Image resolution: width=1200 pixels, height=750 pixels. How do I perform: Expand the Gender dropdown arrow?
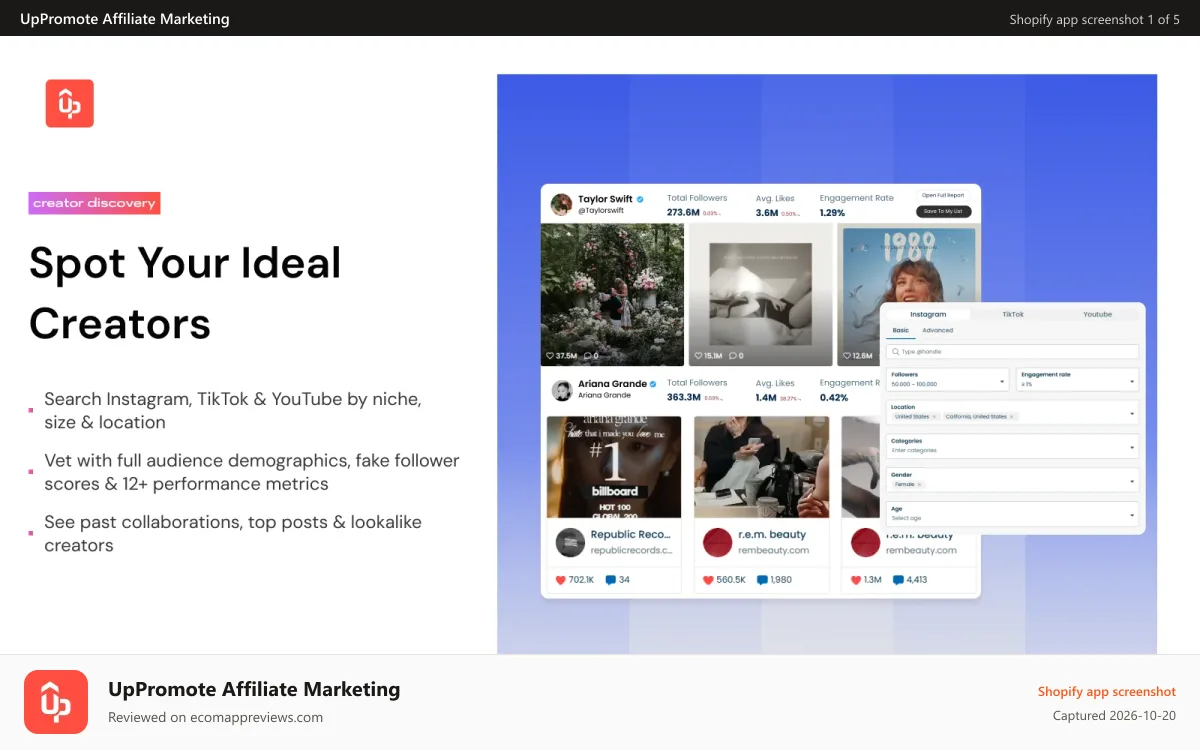[x=1132, y=480]
